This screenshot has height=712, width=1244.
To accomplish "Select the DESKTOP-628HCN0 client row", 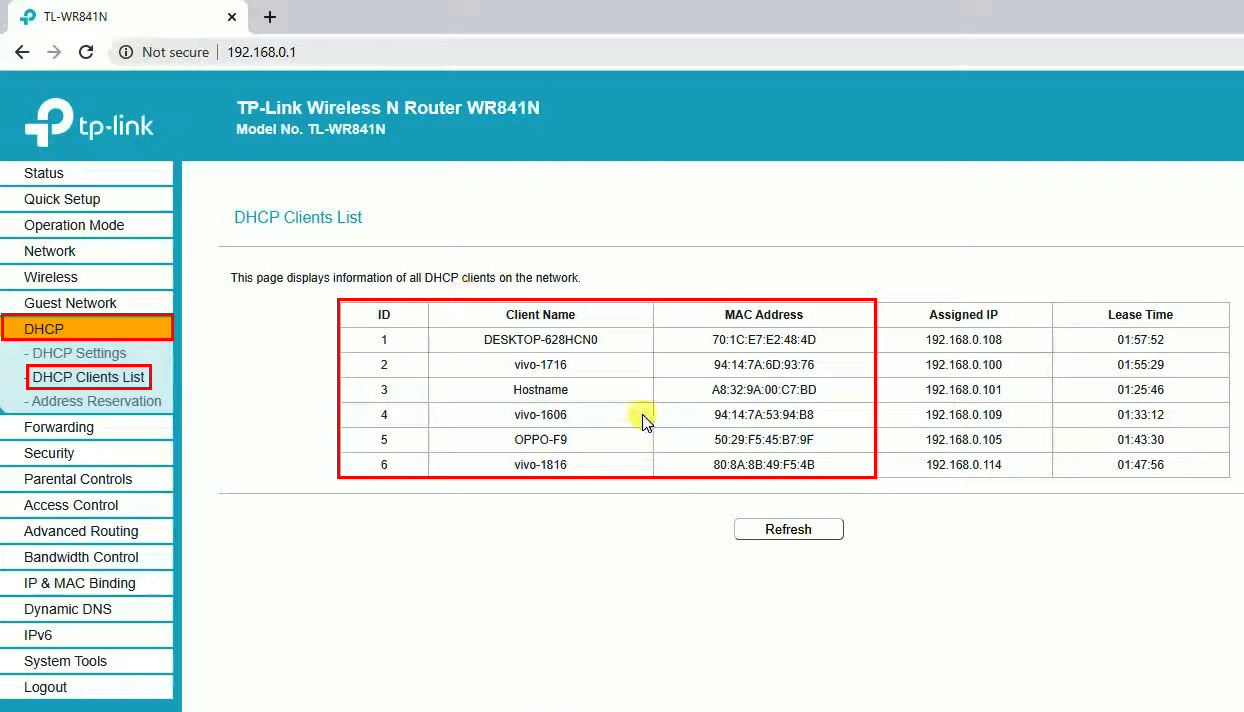I will click(x=540, y=339).
